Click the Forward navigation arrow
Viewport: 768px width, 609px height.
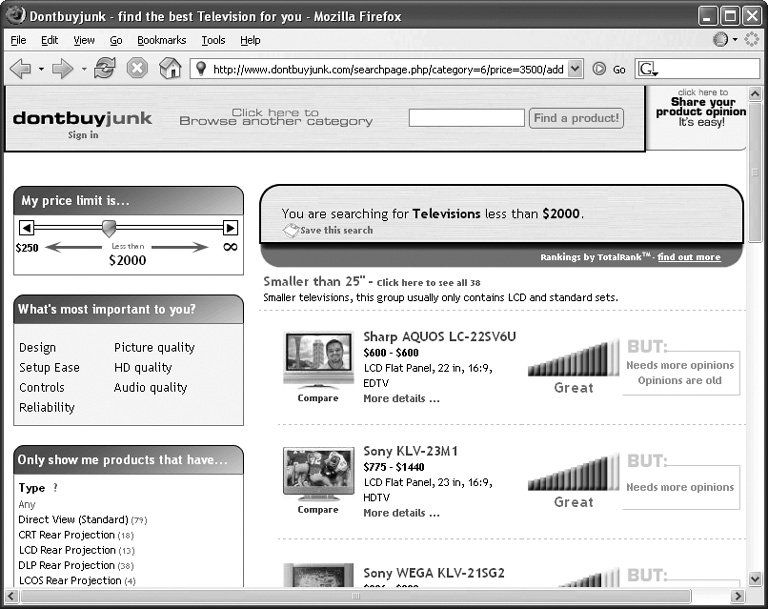click(x=63, y=69)
